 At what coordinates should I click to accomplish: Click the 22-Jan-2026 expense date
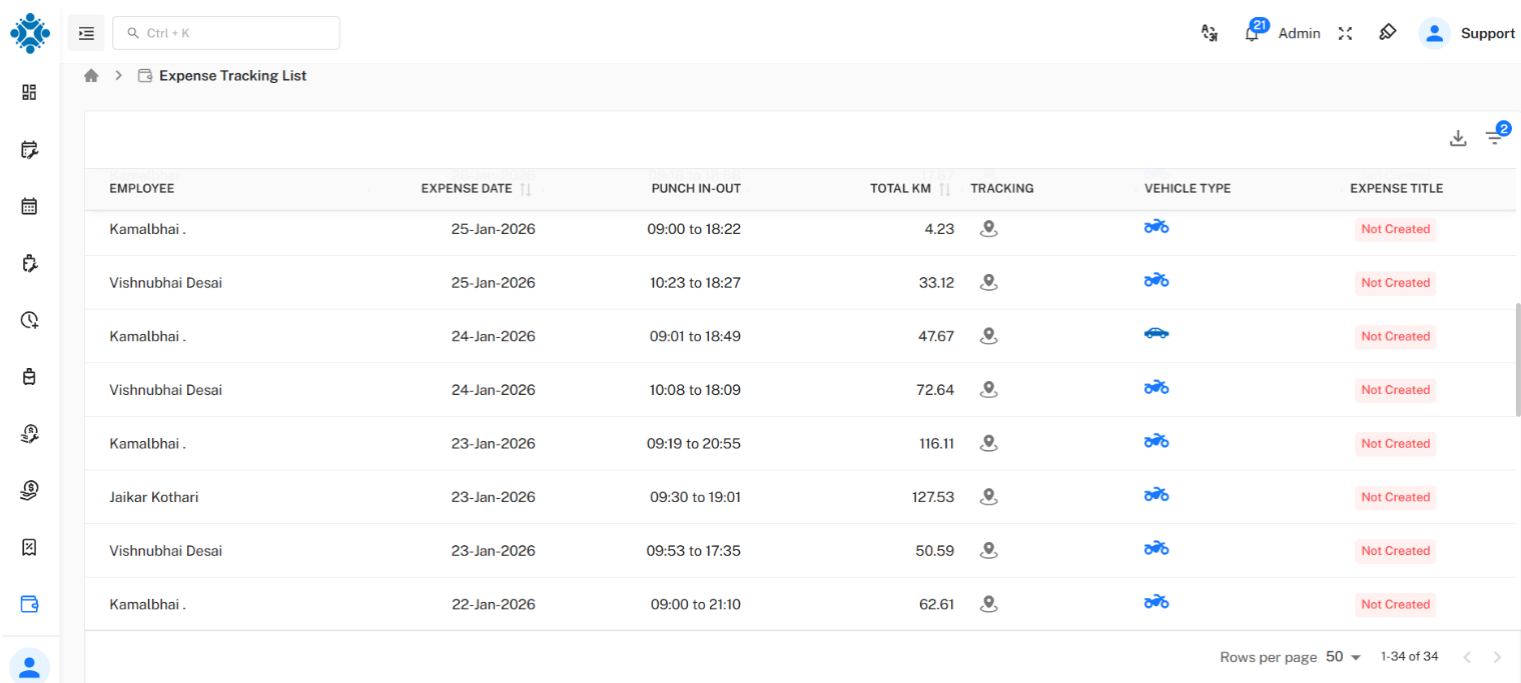pos(493,604)
